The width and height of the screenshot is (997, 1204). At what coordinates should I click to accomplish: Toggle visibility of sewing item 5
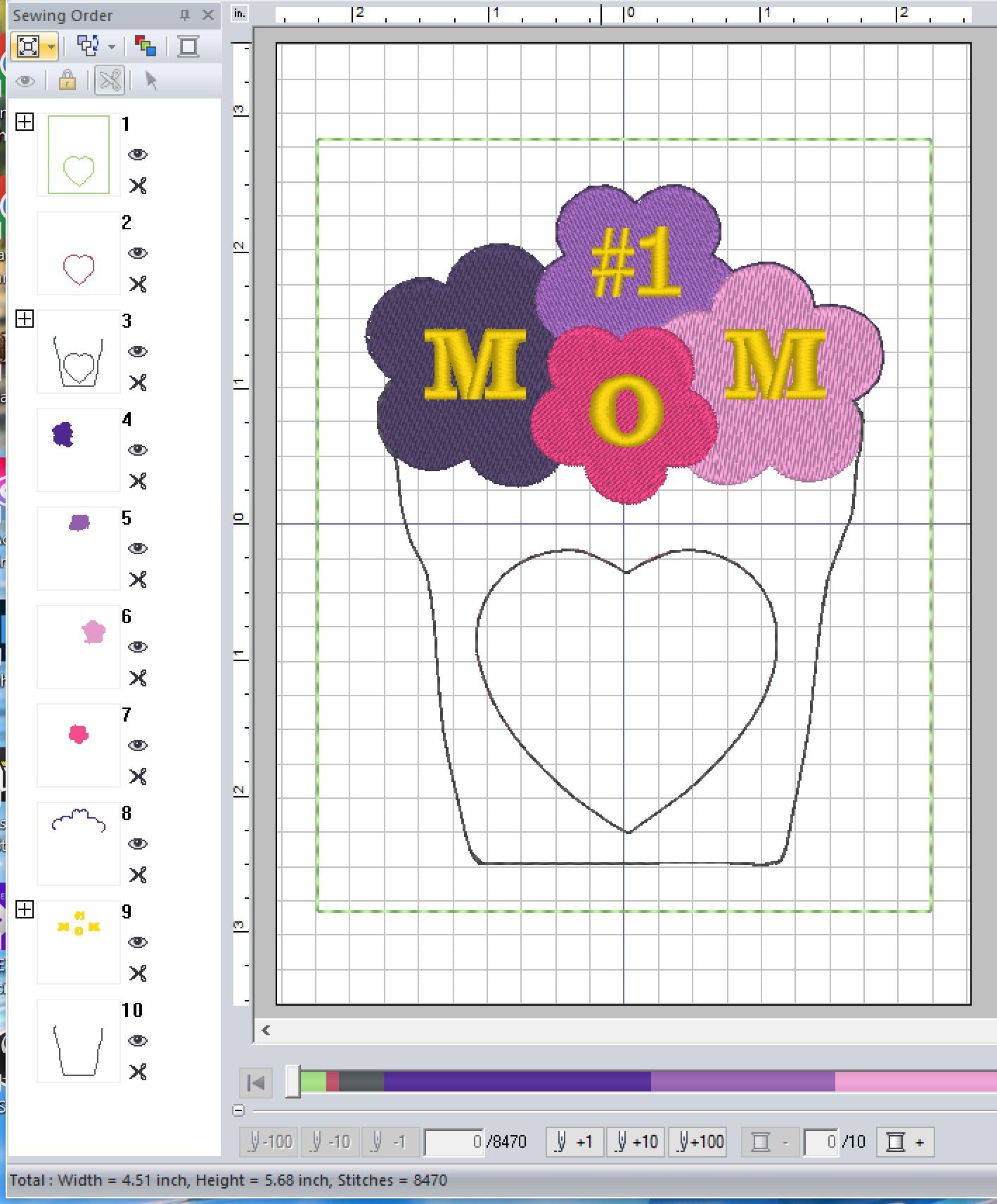coord(138,549)
